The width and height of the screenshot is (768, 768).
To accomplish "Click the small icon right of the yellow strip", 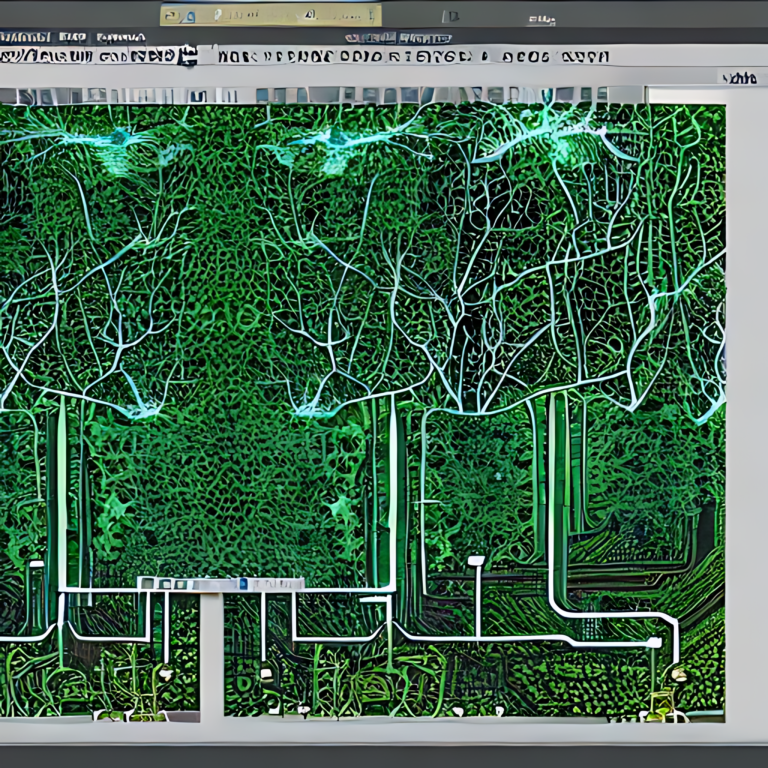I will point(451,16).
